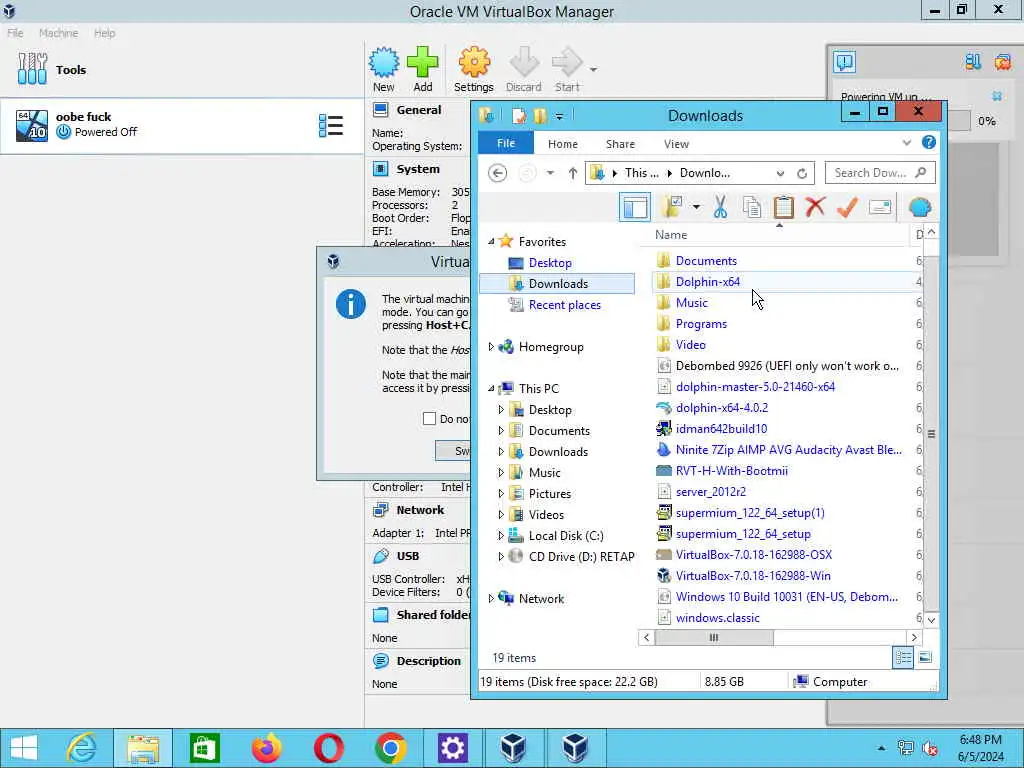Tick the Do not show checkbox
Screen dimensions: 1024x768
tap(429, 419)
